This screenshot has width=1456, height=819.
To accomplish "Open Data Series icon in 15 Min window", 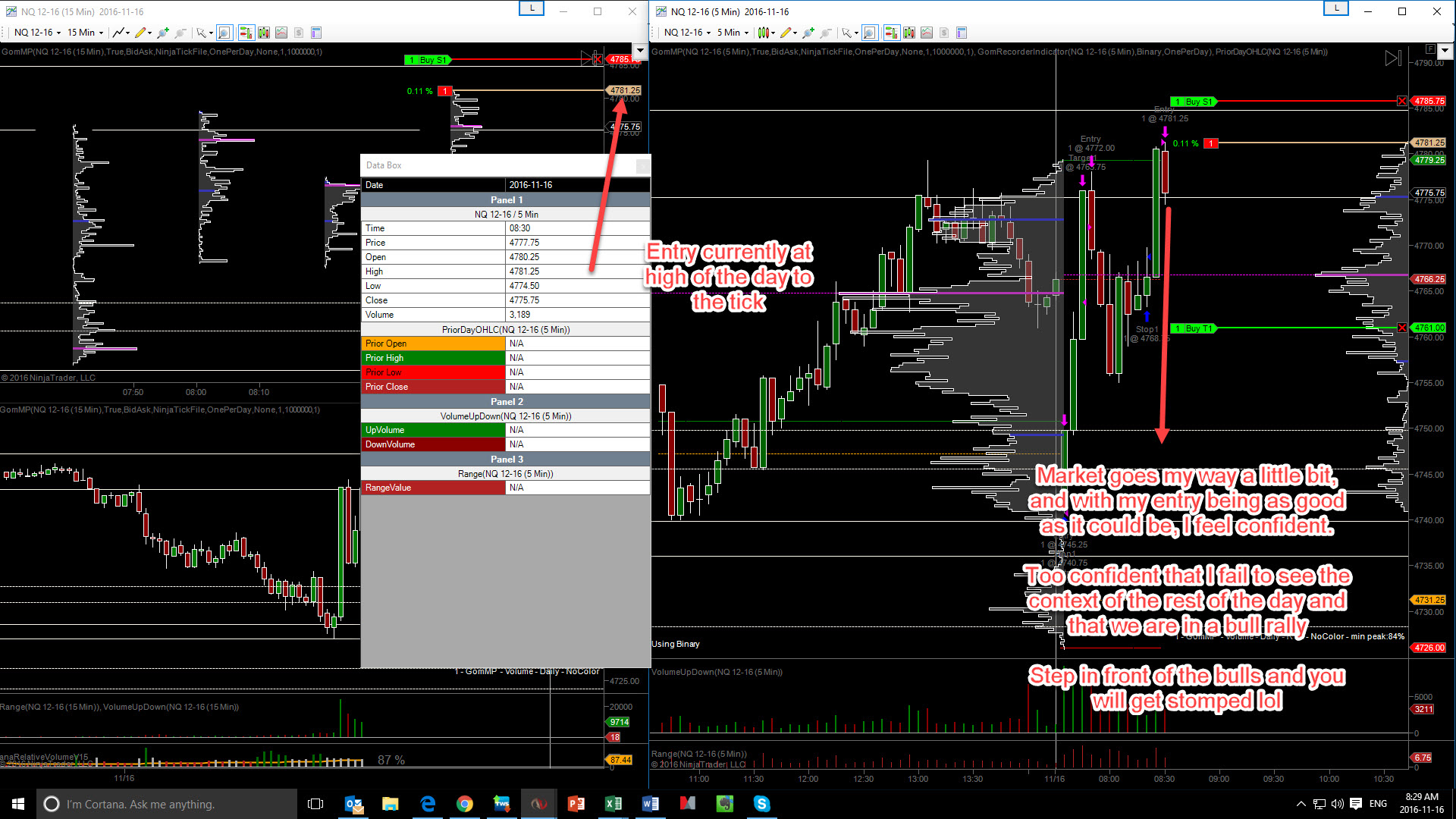I will pyautogui.click(x=264, y=33).
